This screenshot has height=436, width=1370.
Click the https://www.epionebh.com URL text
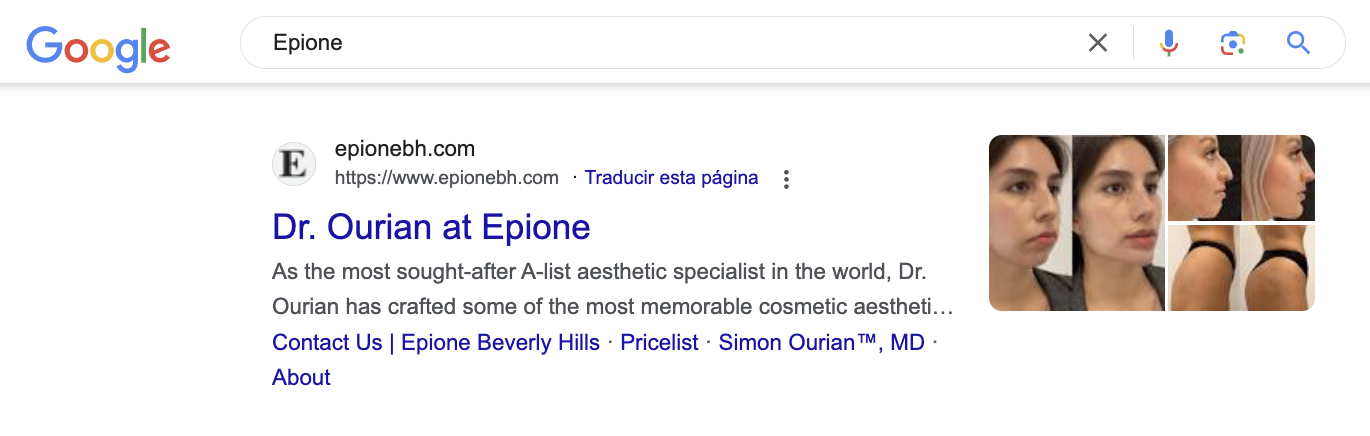click(x=446, y=178)
